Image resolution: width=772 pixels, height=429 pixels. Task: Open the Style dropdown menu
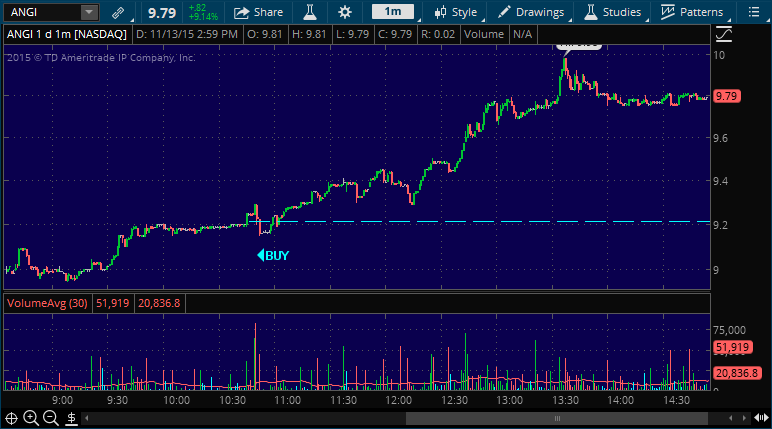point(456,12)
